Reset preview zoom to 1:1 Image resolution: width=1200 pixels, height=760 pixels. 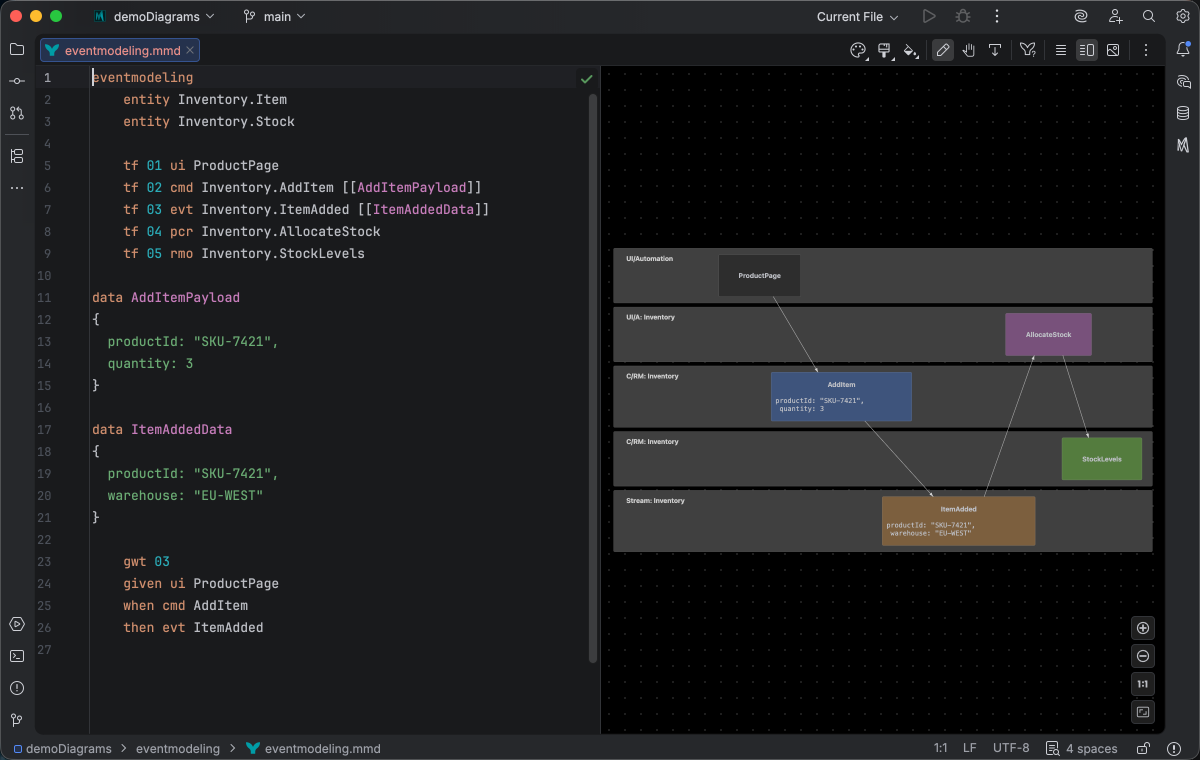coord(1144,684)
